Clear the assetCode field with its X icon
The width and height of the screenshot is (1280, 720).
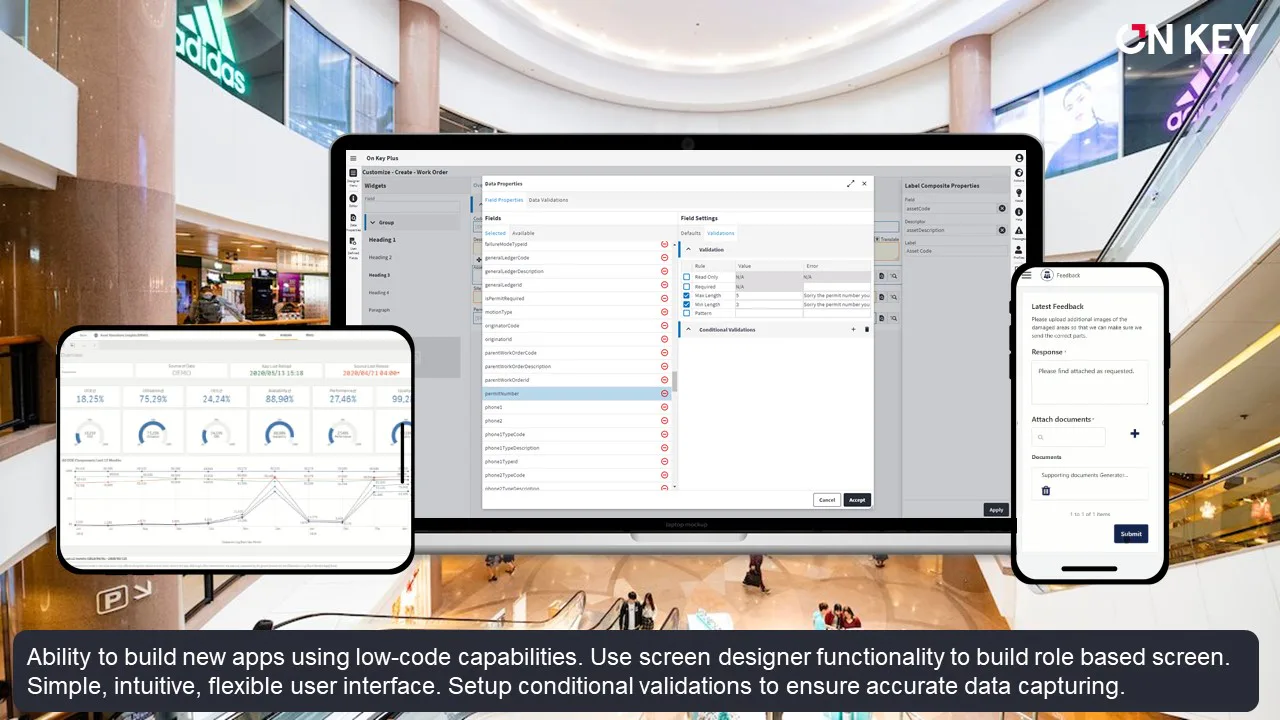tap(1002, 209)
